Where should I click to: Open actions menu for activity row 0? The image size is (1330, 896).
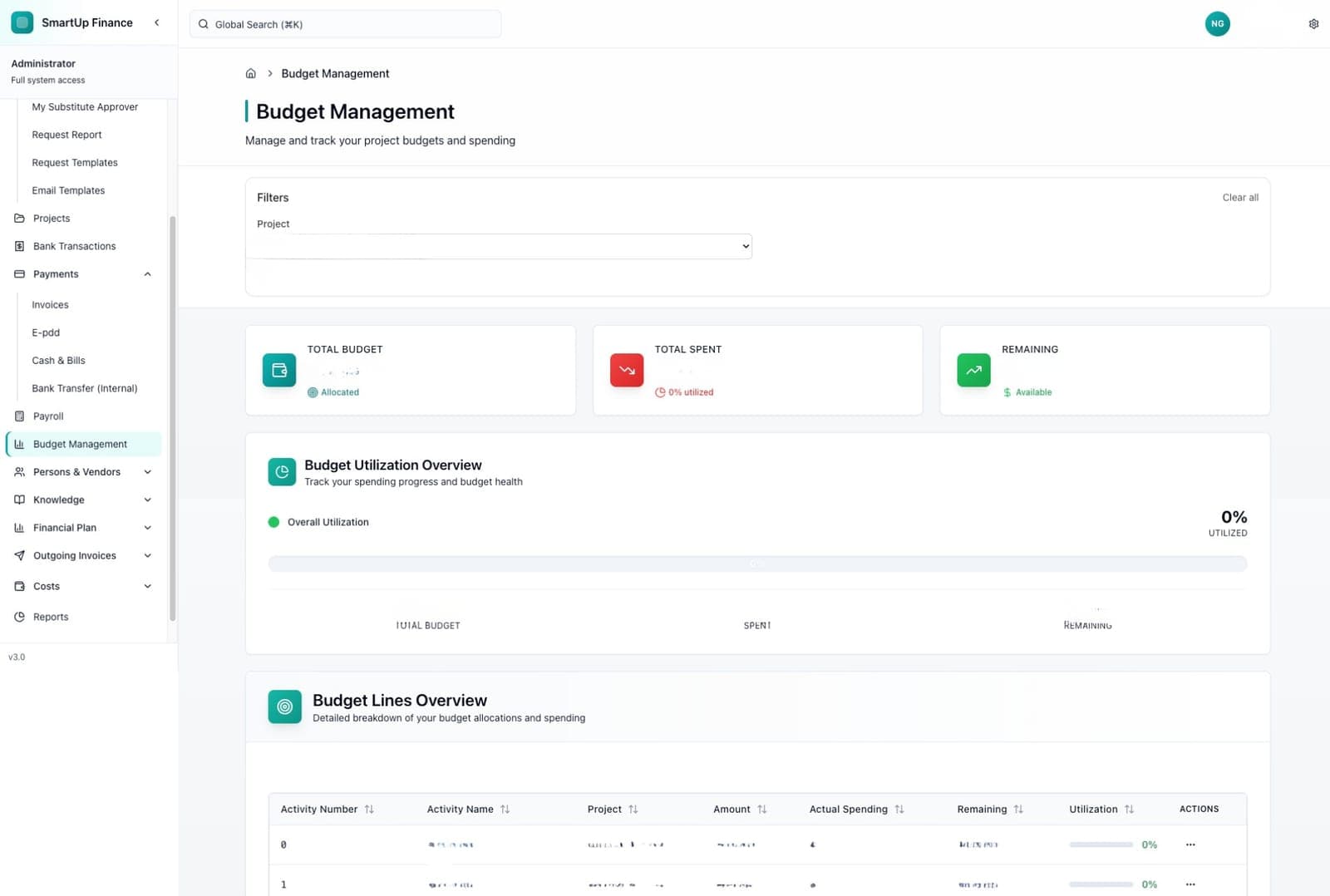pos(1190,844)
